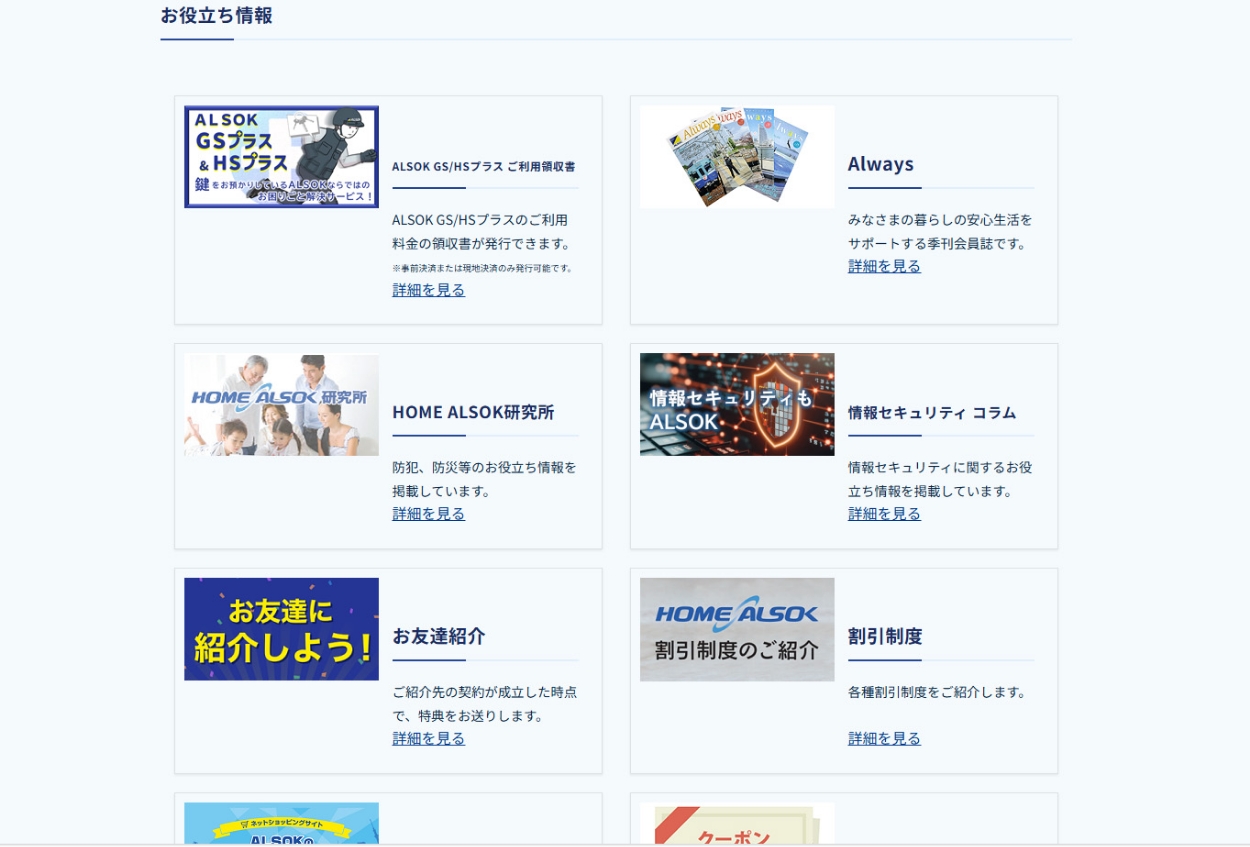Image resolution: width=1250 pixels, height=847 pixels.
Task: Click the 割引制度 card heading
Action: click(x=885, y=636)
